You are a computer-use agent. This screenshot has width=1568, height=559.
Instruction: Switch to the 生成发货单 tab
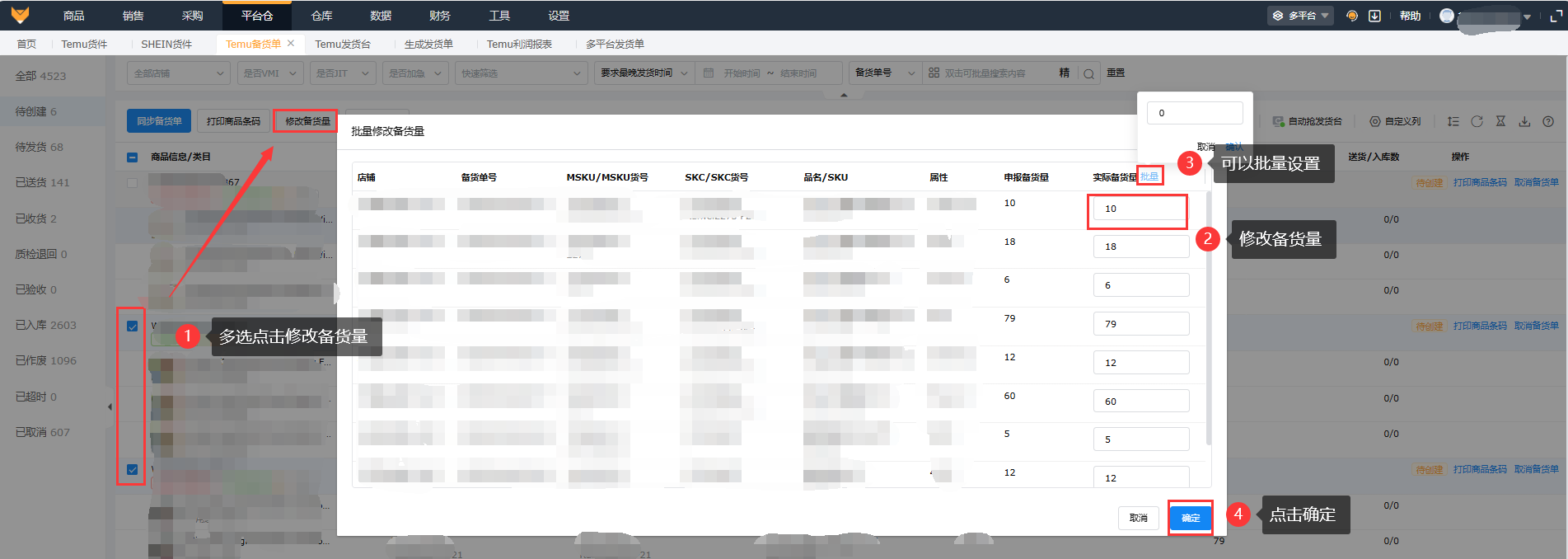428,44
